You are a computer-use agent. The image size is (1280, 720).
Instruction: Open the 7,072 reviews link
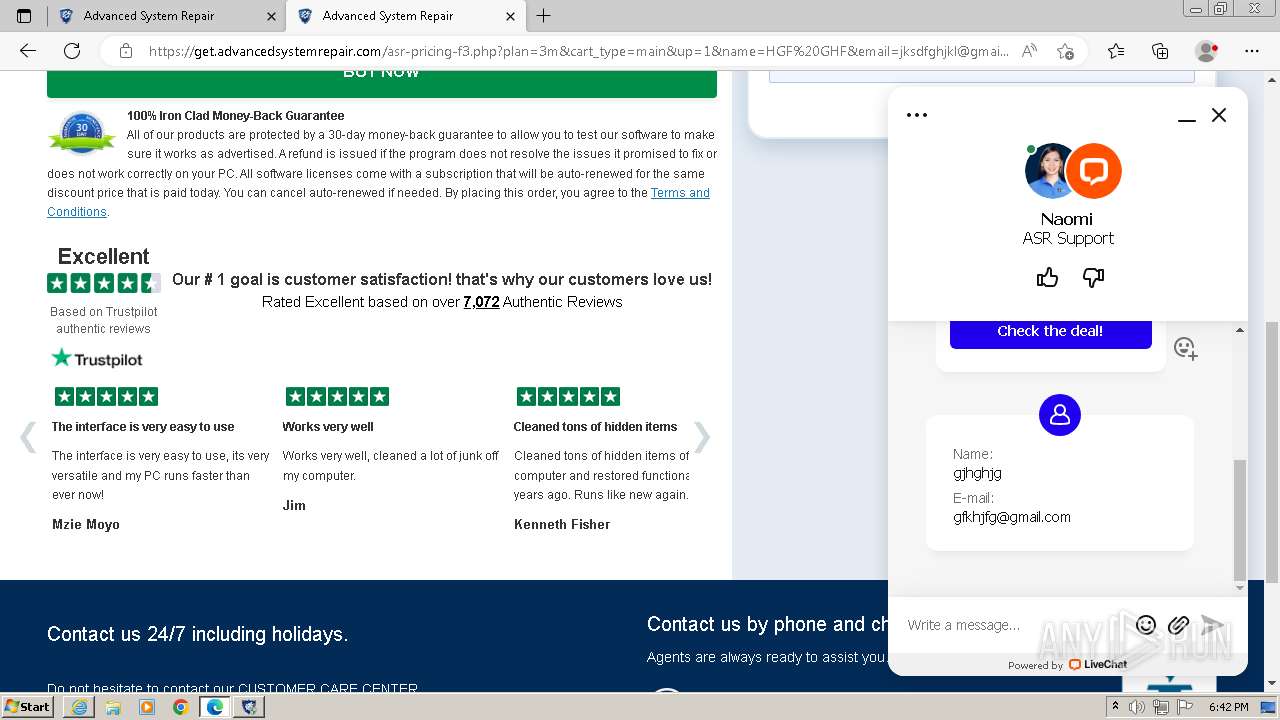pyautogui.click(x=481, y=302)
